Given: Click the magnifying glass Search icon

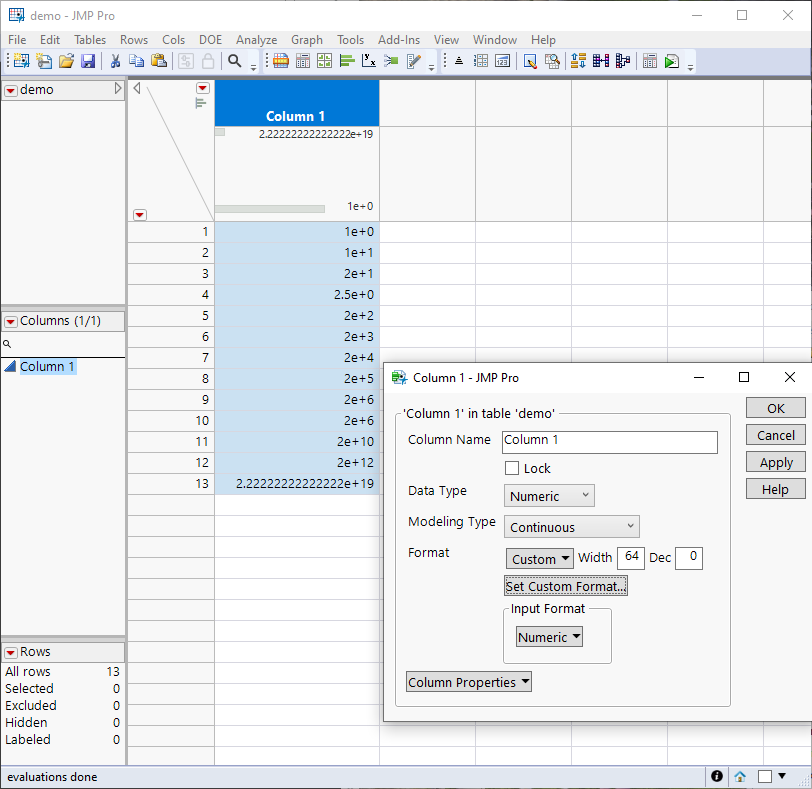Looking at the screenshot, I should (235, 61).
